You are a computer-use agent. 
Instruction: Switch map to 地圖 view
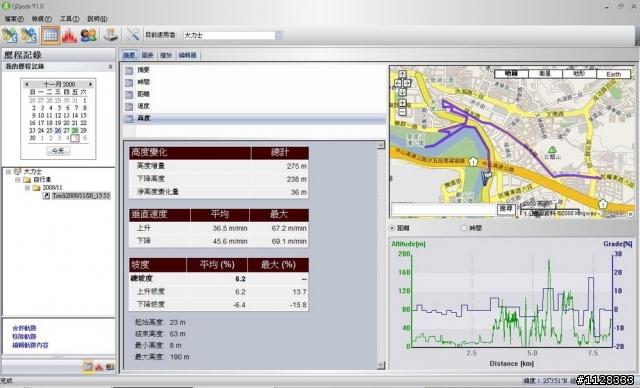511,74
